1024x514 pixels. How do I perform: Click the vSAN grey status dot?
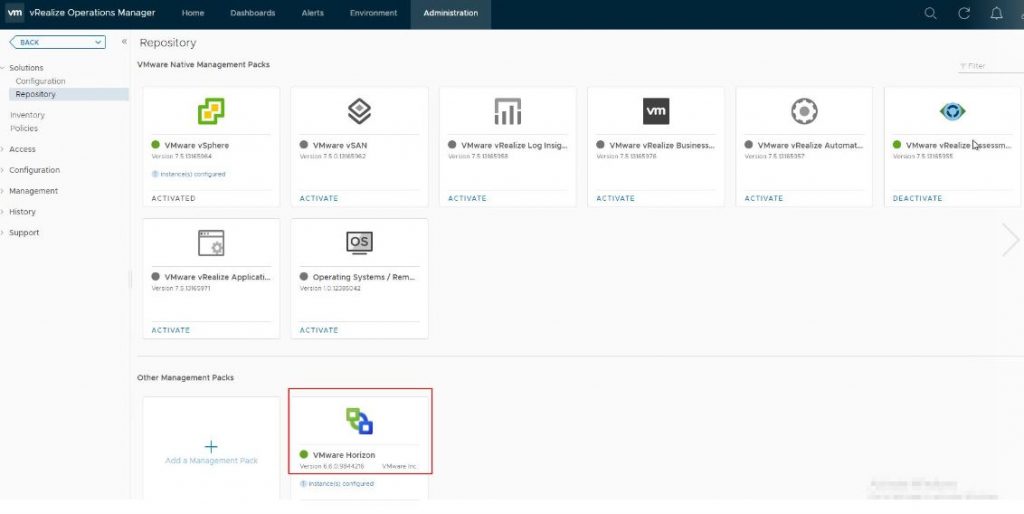pyautogui.click(x=304, y=145)
